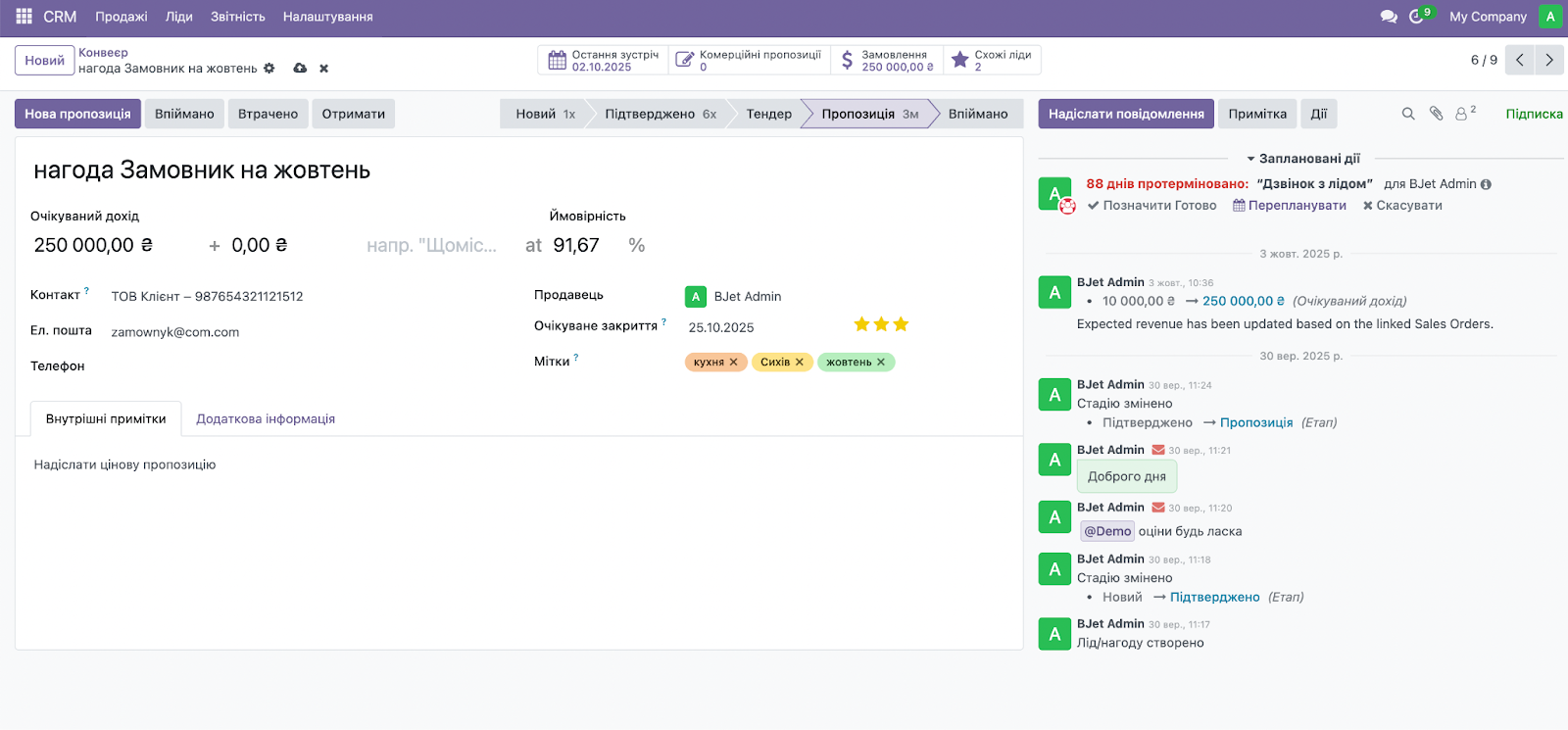Remove the orange кухня tag
This screenshot has width=1568, height=730.
pos(733,363)
